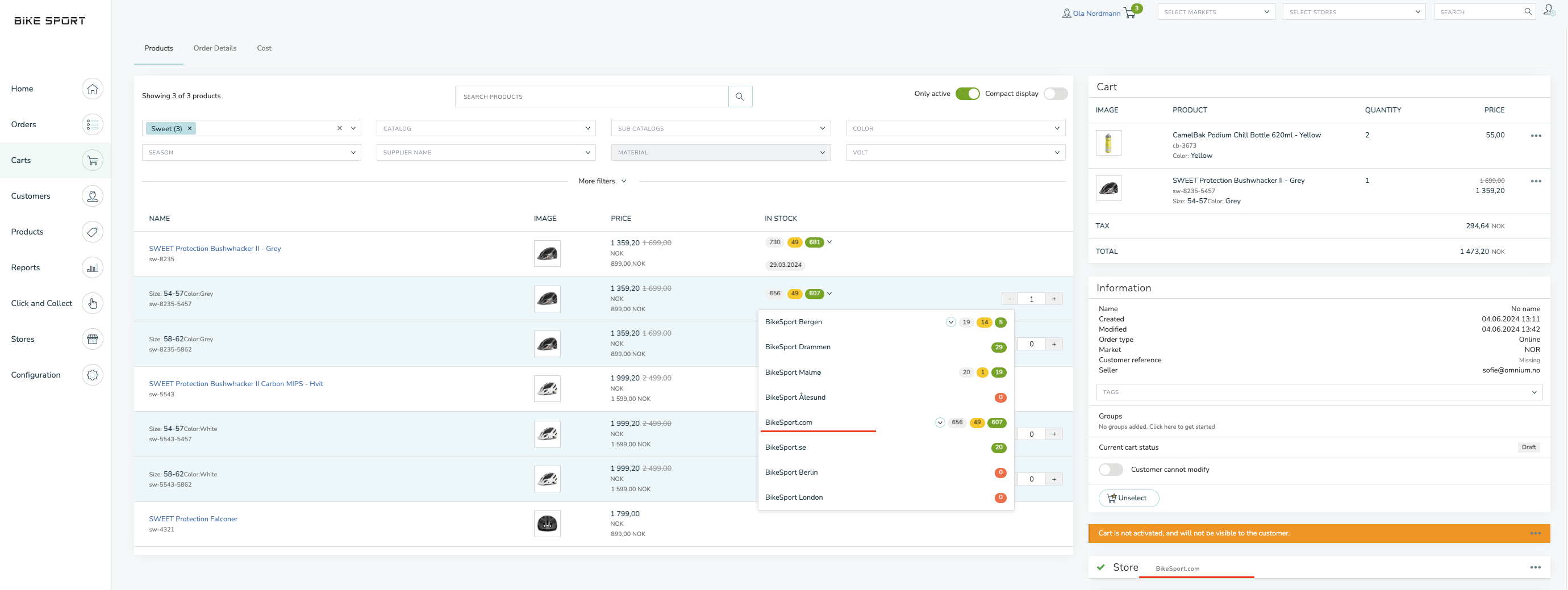The height and width of the screenshot is (590, 1568).
Task: Open the Sub Catalogs filter dropdown
Action: pos(721,128)
